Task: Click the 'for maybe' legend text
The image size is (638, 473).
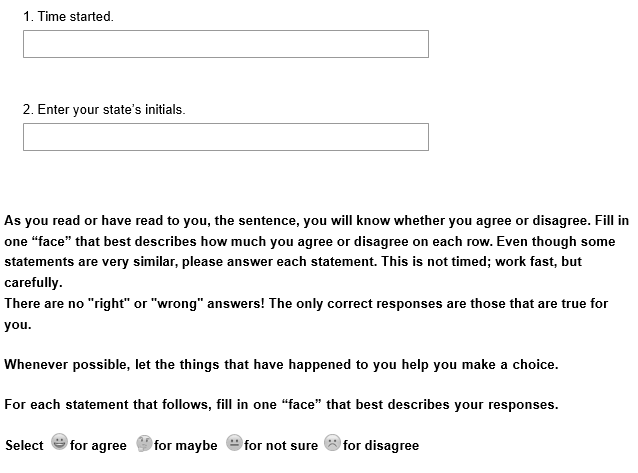Action: 186,446
